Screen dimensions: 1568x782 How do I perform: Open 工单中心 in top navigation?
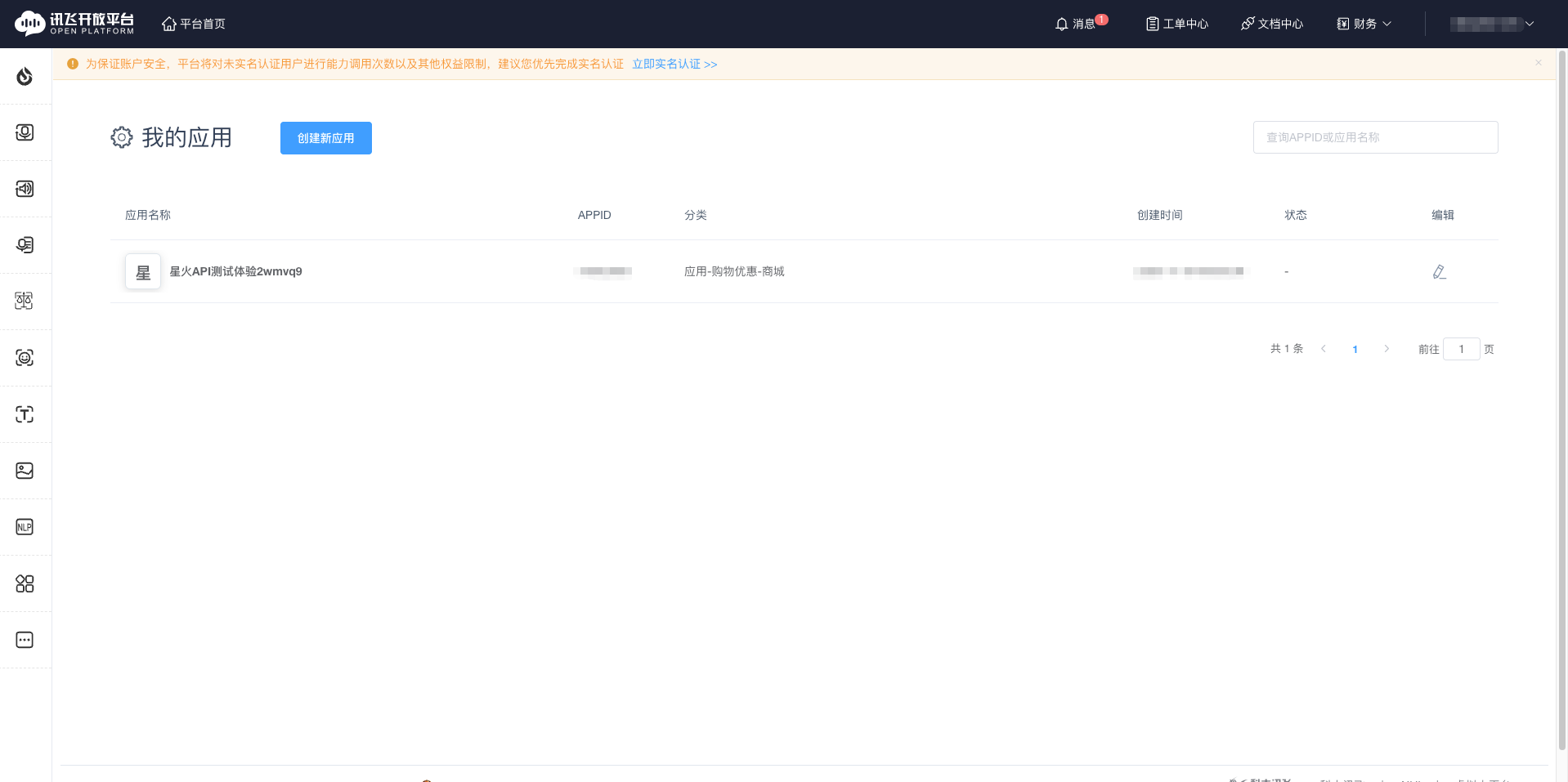pyautogui.click(x=1176, y=24)
